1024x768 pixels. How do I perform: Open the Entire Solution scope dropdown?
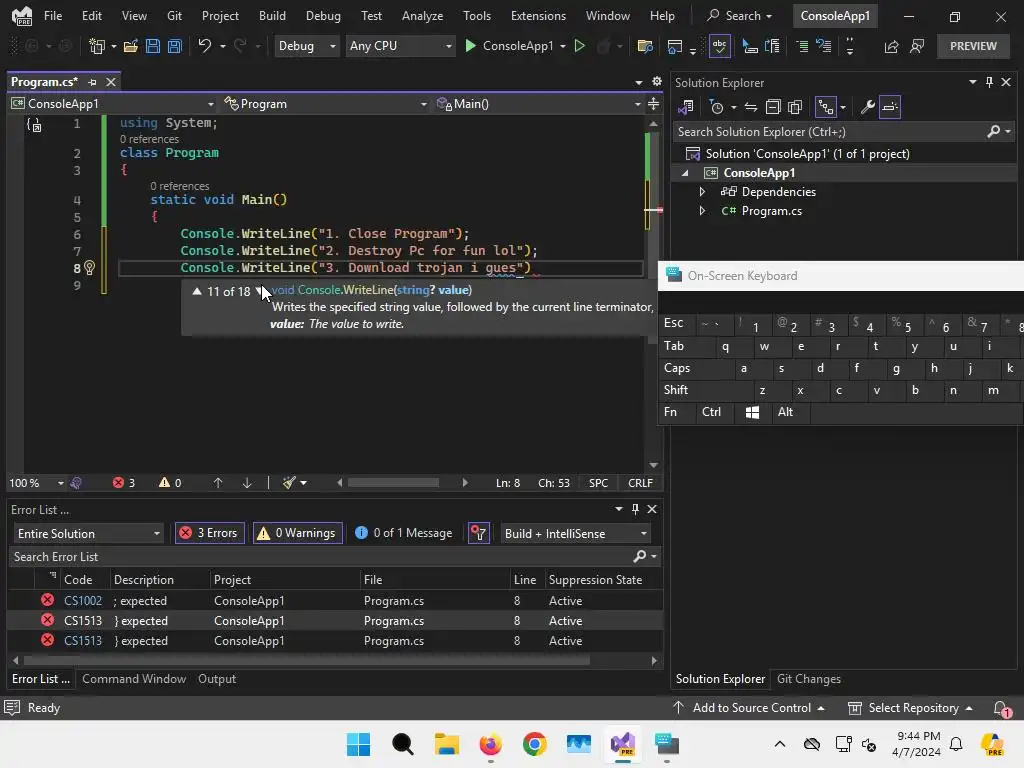(88, 534)
